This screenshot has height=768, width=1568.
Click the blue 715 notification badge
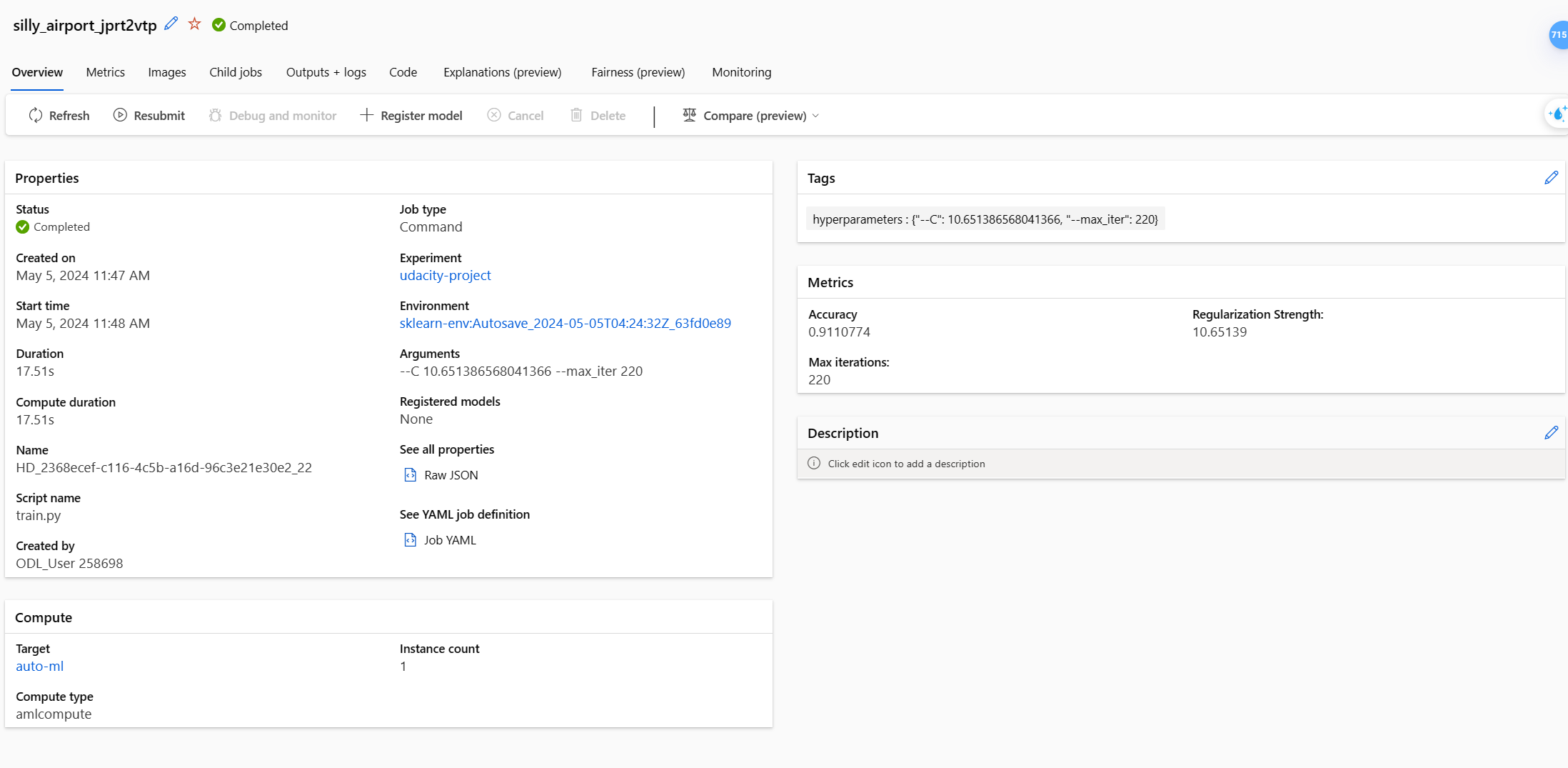tap(1559, 34)
